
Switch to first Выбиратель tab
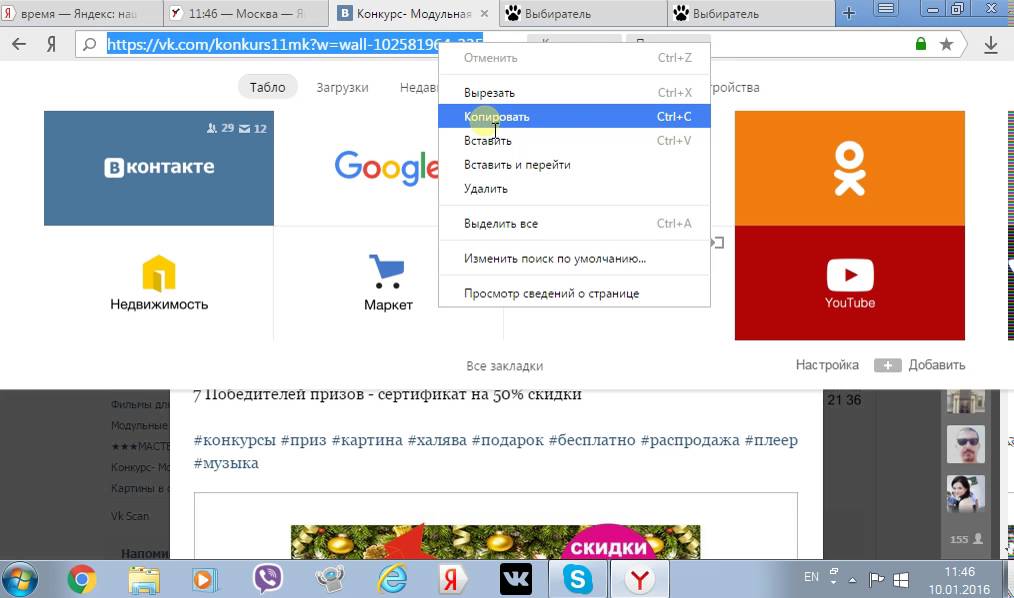click(582, 14)
